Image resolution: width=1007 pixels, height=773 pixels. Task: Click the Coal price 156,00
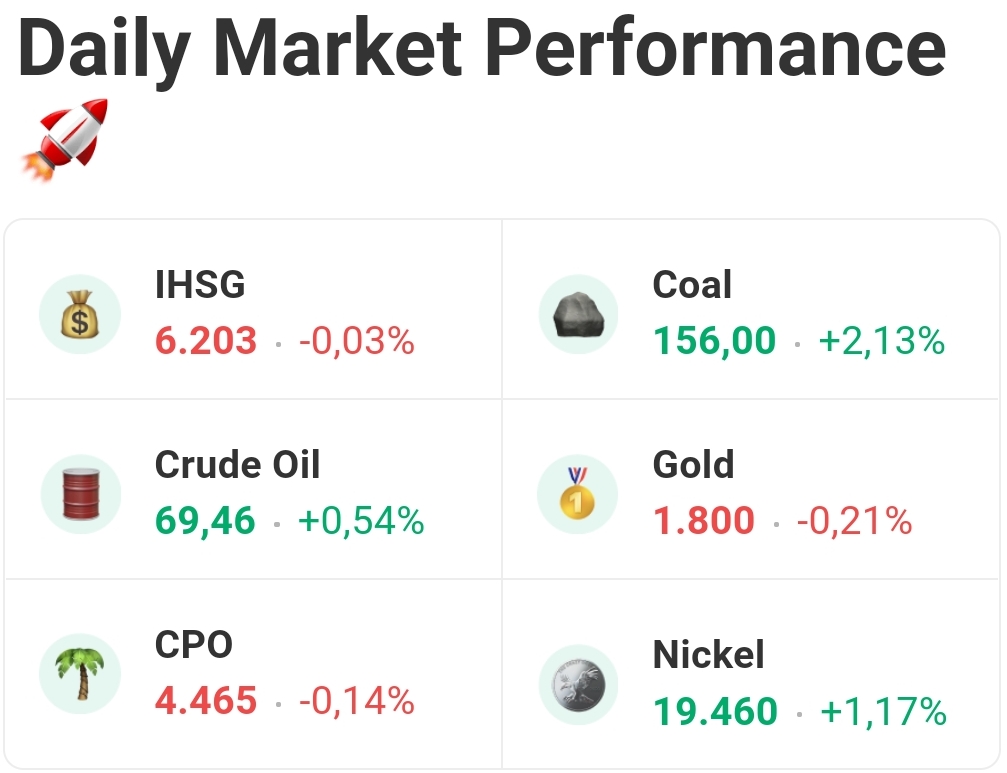[x=714, y=341]
